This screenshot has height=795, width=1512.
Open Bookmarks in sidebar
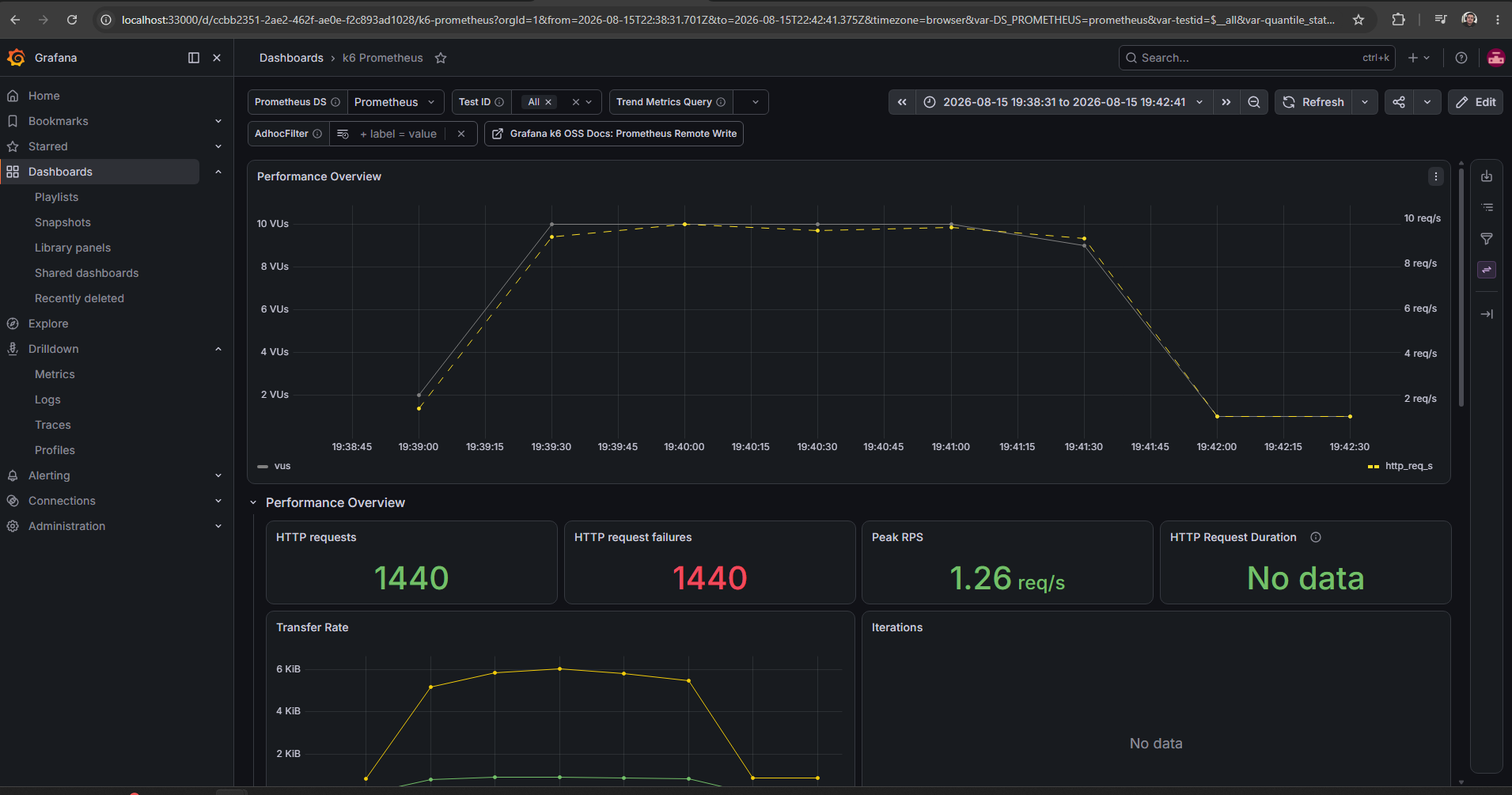[x=59, y=121]
